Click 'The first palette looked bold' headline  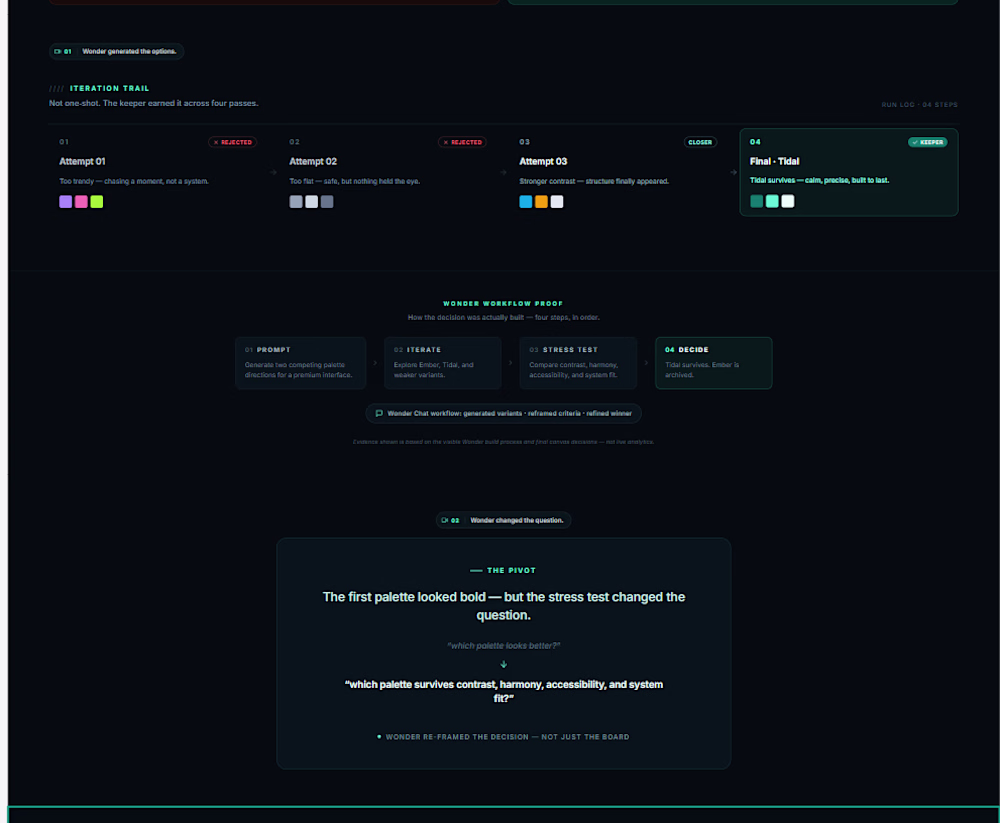pos(504,605)
